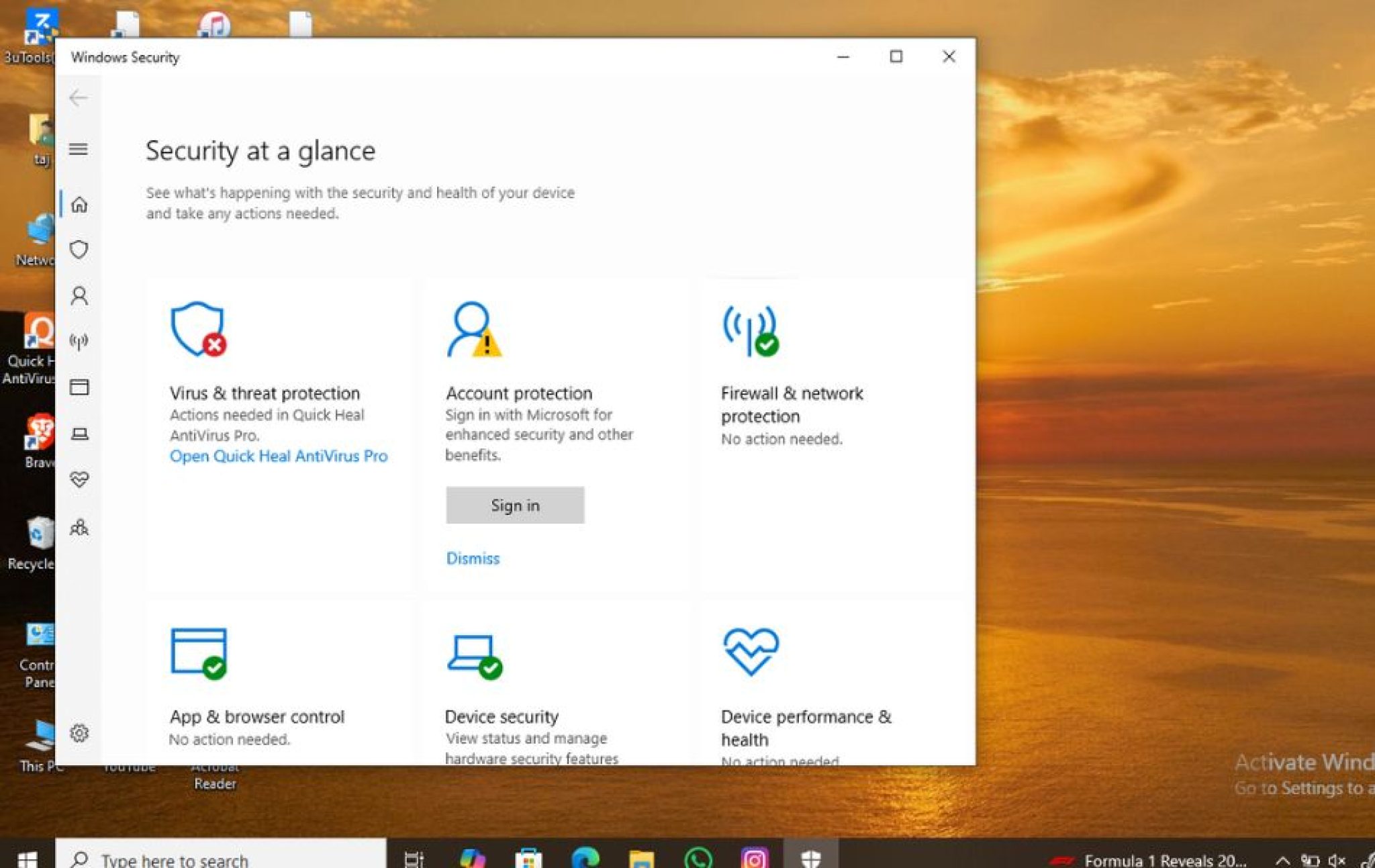The height and width of the screenshot is (868, 1375).
Task: Dismiss the account protection prompt
Action: tap(473, 558)
